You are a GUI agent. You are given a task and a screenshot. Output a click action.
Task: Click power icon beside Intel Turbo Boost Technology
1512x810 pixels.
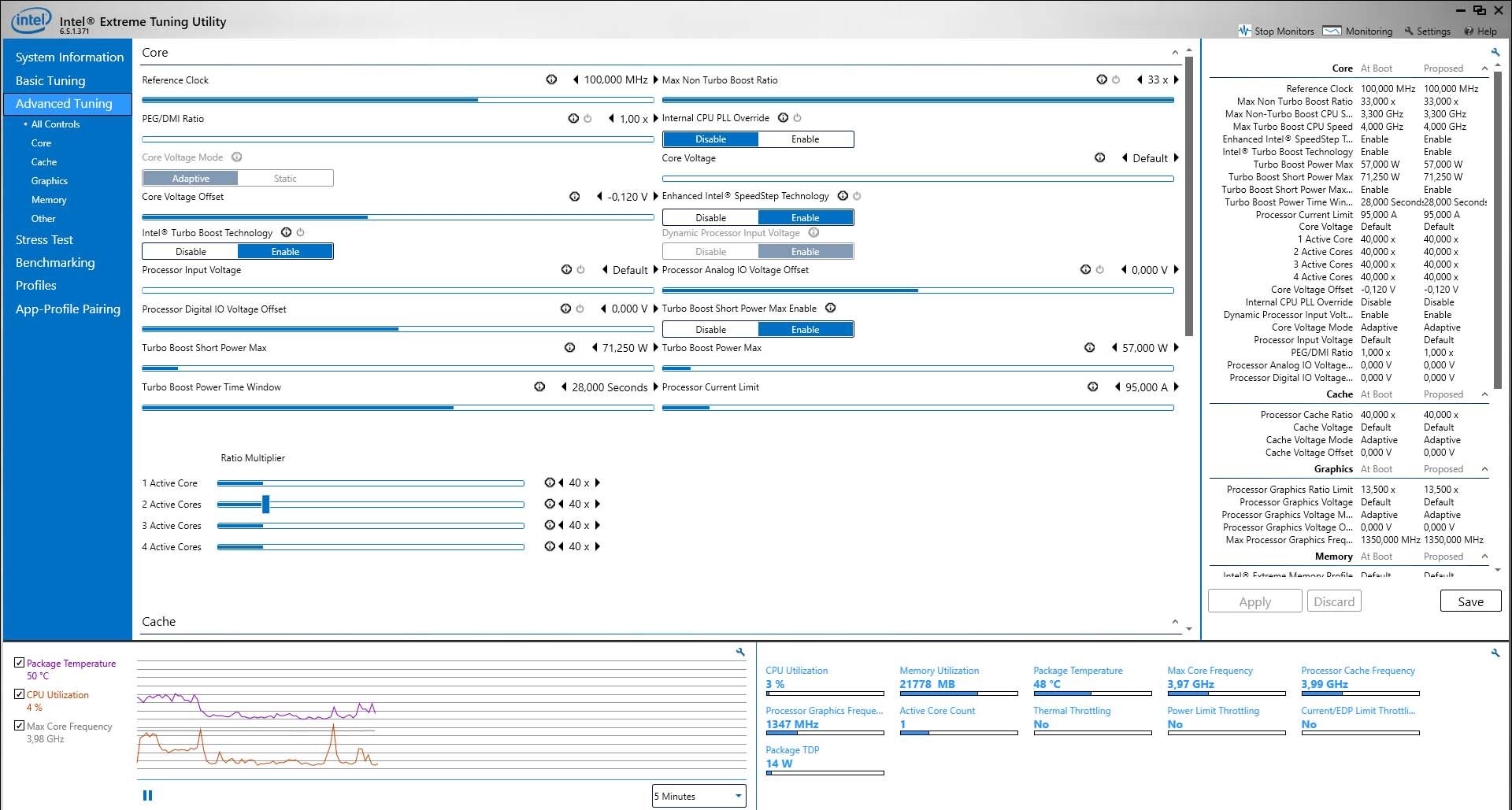pyautogui.click(x=300, y=232)
